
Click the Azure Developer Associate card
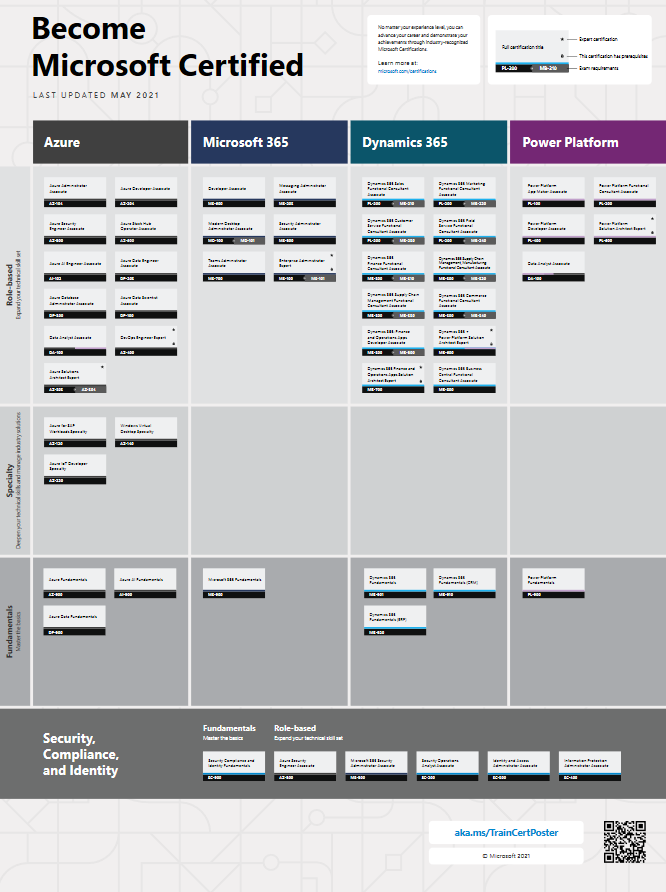point(146,192)
